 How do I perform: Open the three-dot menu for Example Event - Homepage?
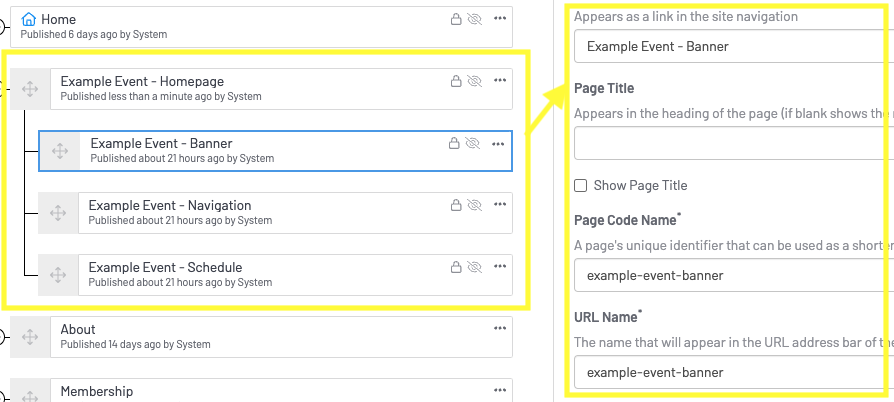[499, 80]
